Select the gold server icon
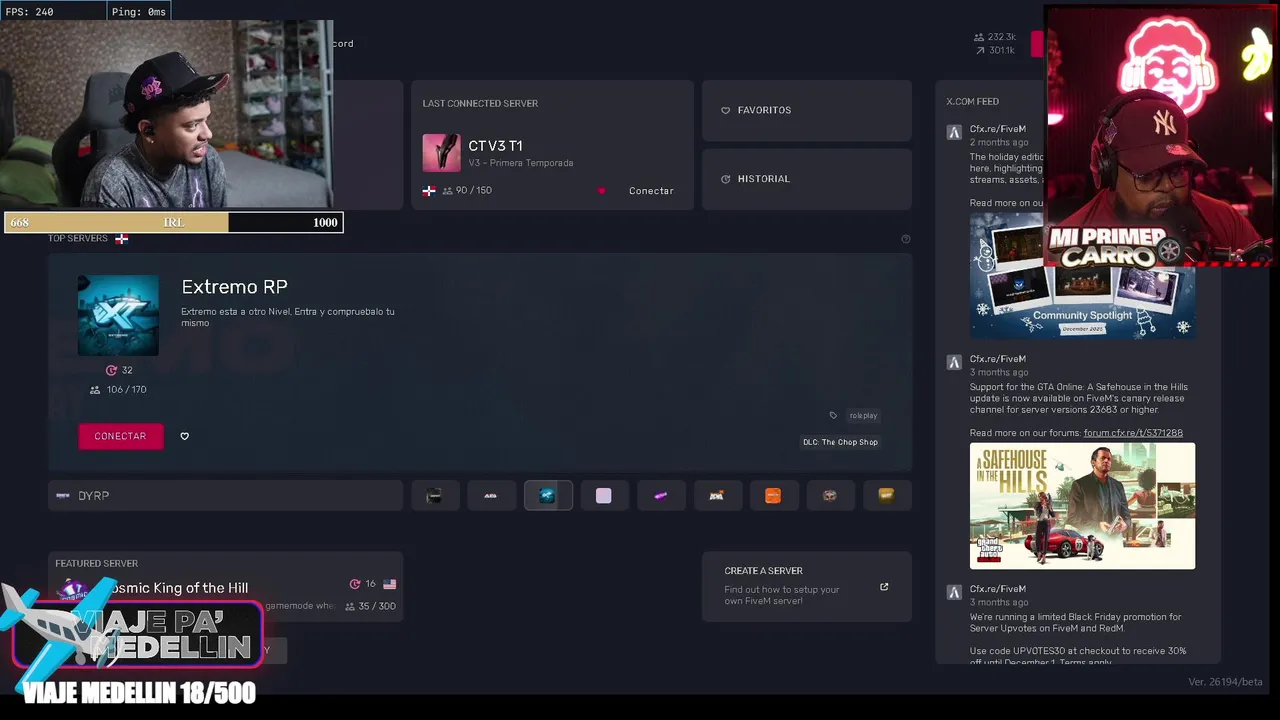Viewport: 1280px width, 720px height. click(x=886, y=495)
